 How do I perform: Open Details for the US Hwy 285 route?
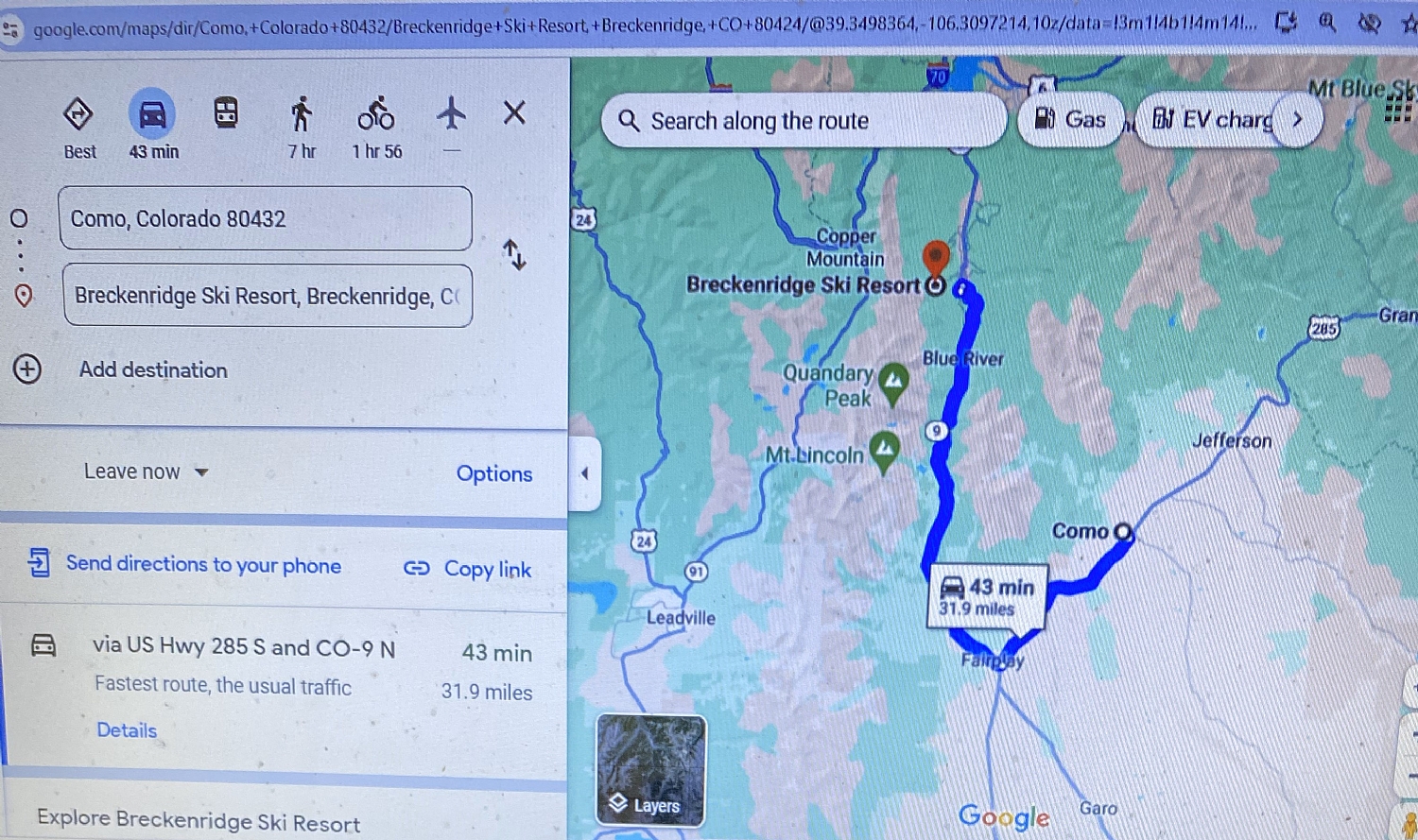tap(127, 730)
